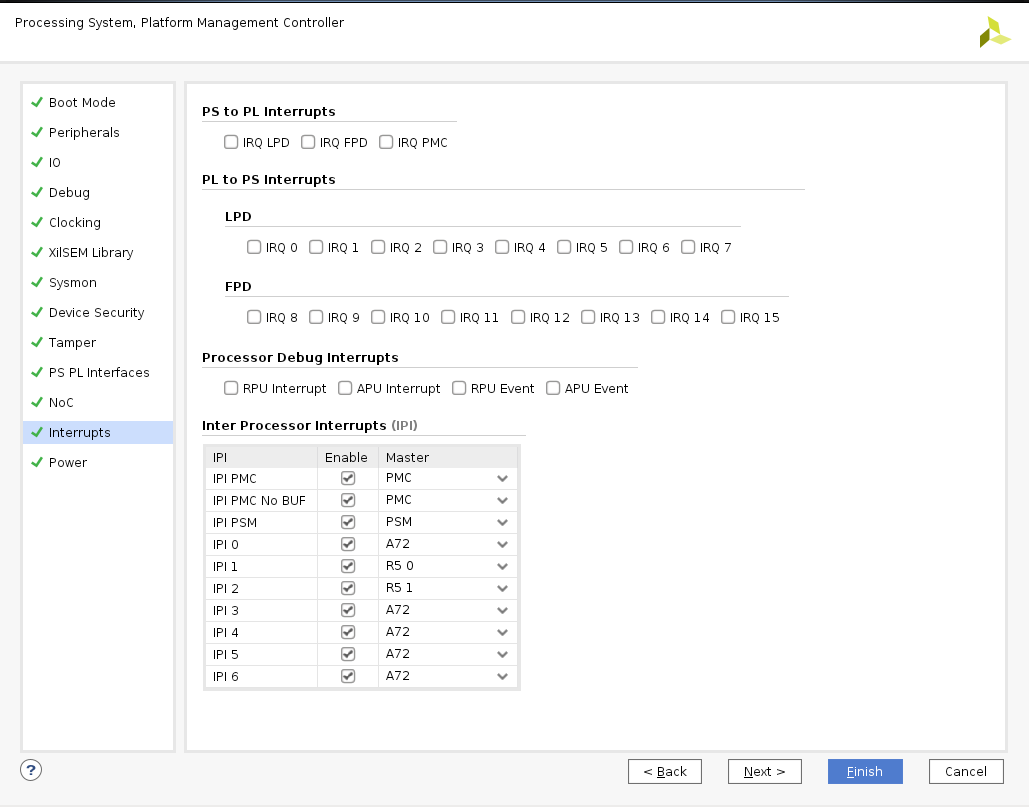Expand the IPI 1 master dropdown
This screenshot has height=807, width=1029.
[502, 567]
